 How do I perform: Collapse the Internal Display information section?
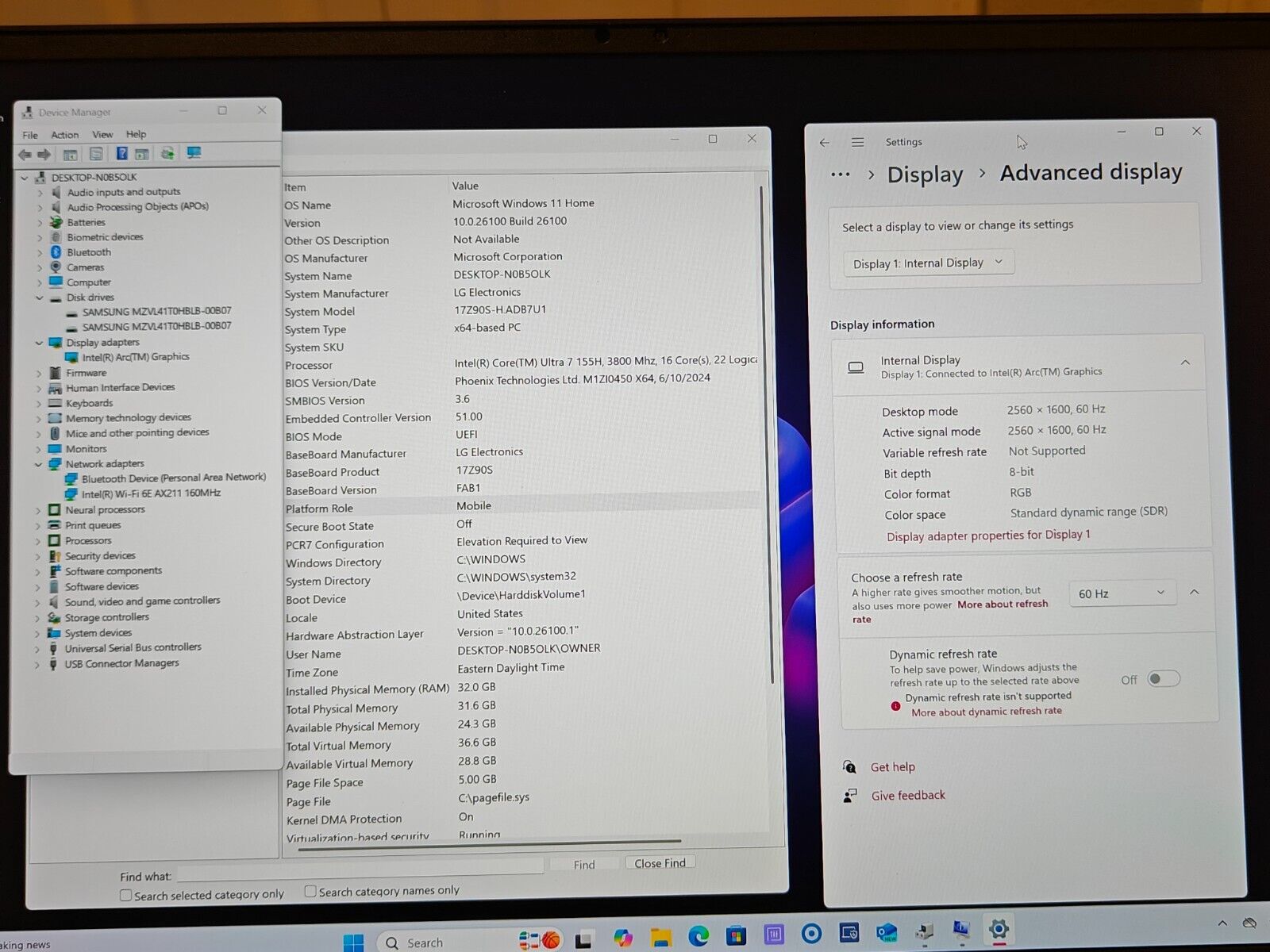click(1185, 363)
